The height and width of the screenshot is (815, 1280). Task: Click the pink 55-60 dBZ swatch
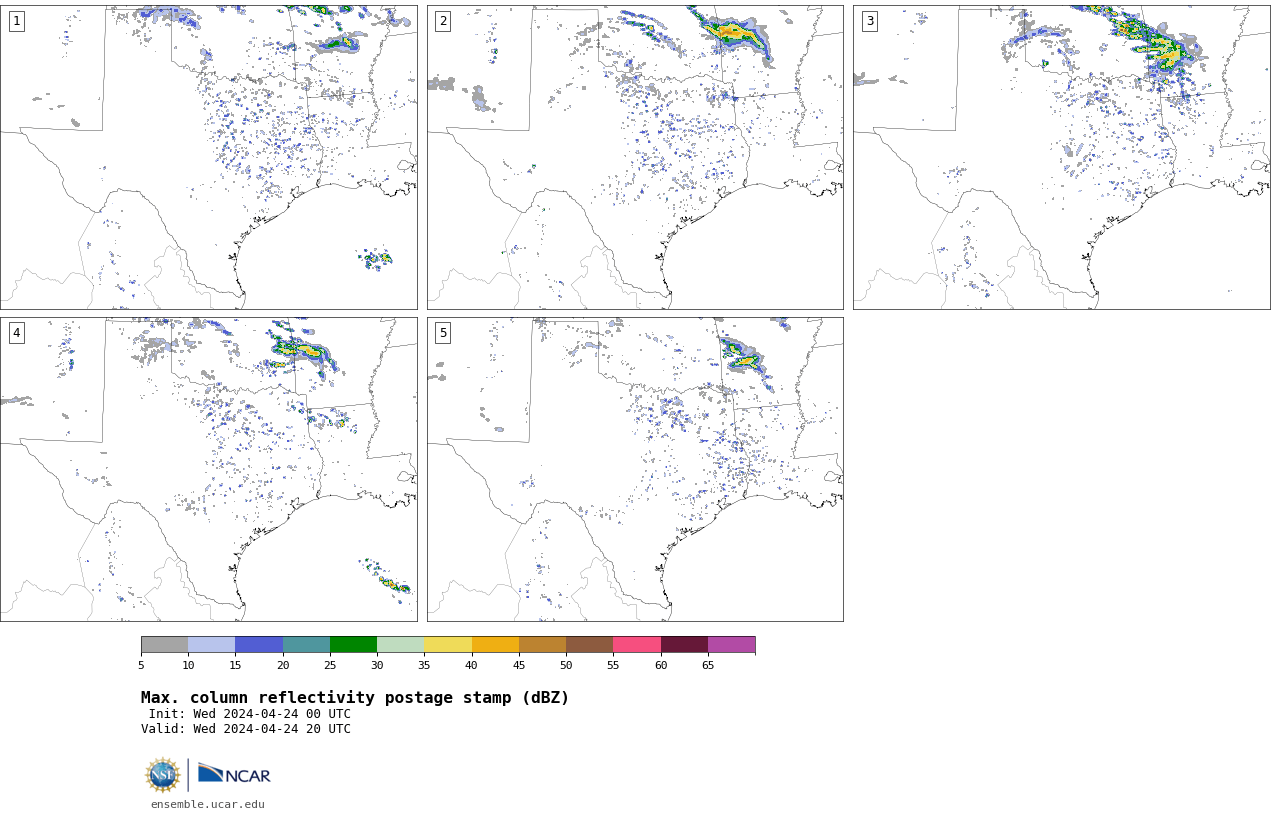click(x=637, y=645)
